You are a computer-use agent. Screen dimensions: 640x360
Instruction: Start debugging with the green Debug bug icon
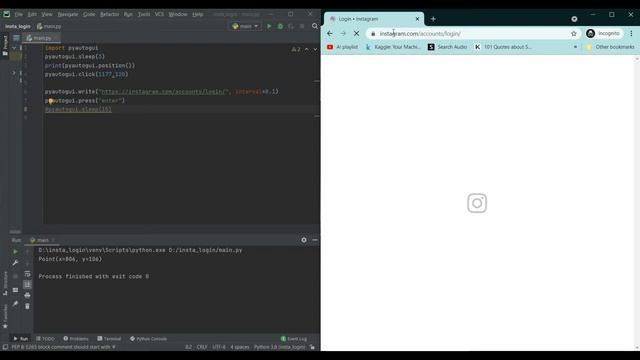[280, 26]
